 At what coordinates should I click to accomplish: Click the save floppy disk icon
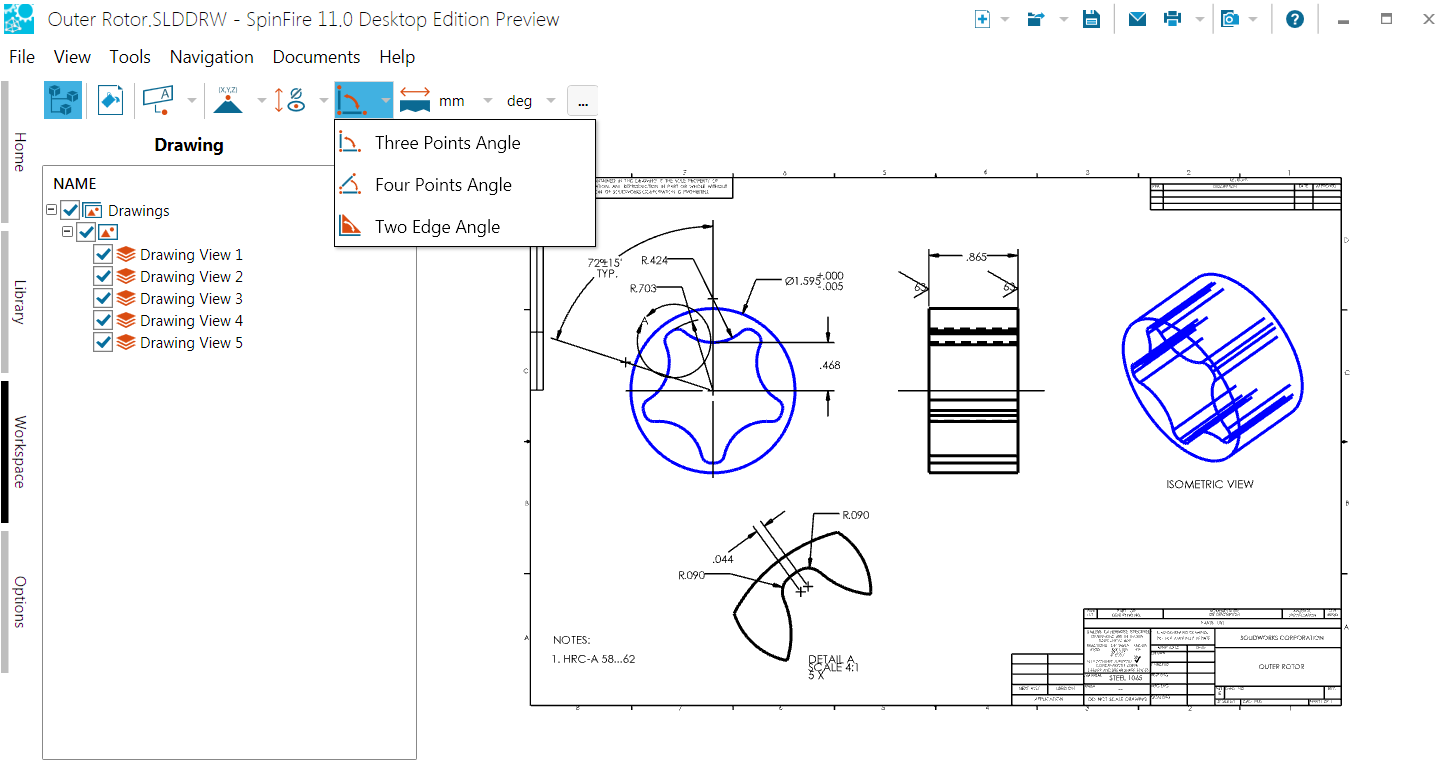coord(1091,19)
